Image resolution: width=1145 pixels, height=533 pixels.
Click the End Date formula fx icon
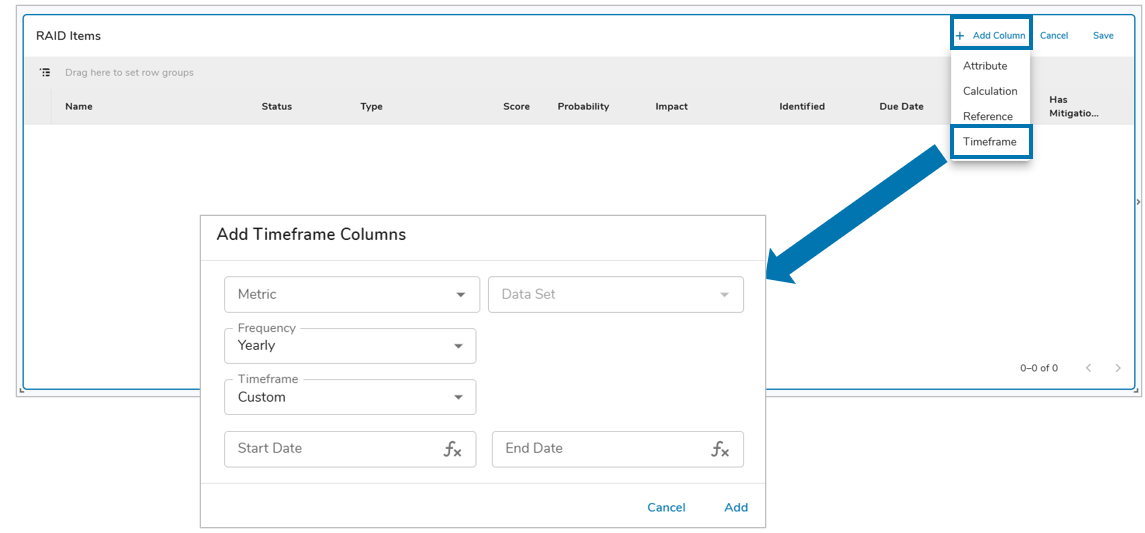tap(720, 449)
